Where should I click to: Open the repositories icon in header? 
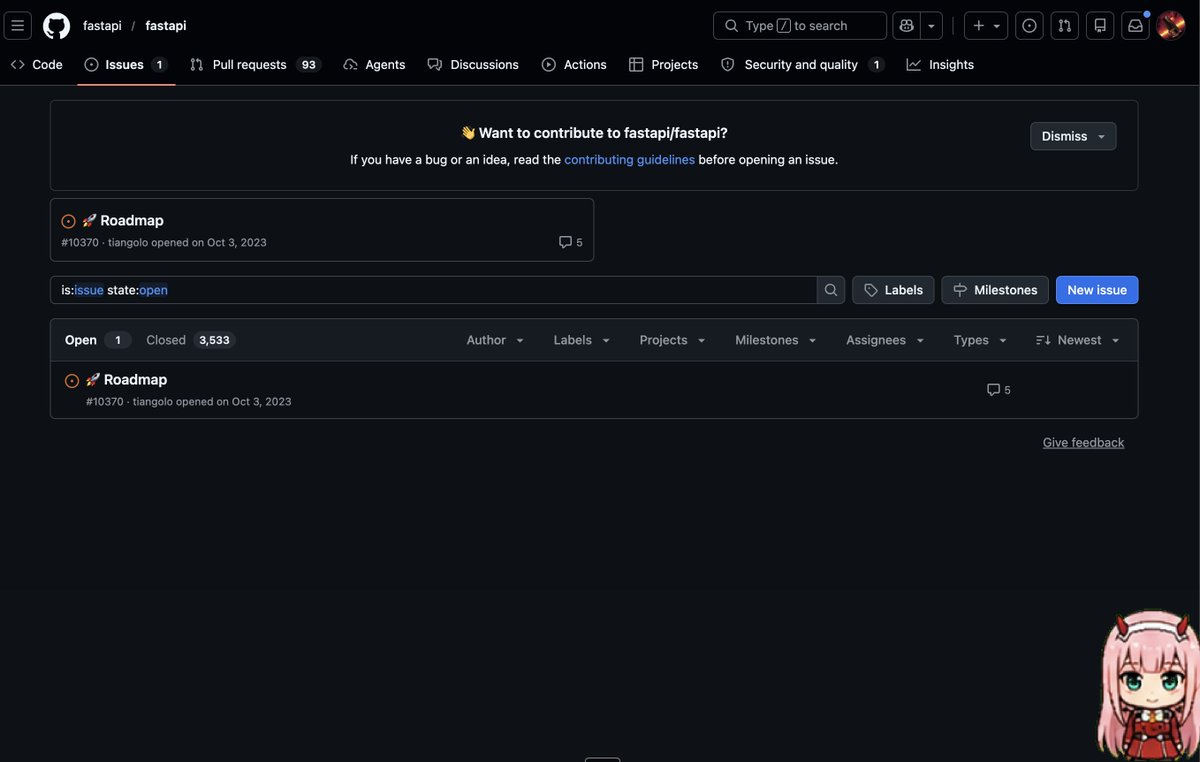pos(1100,26)
